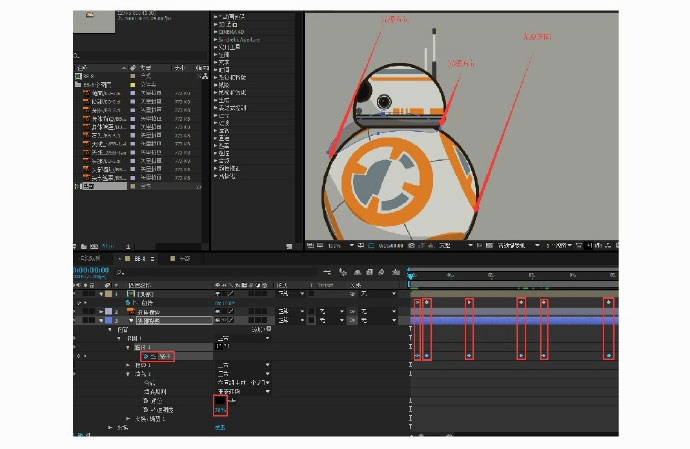690x449 pixels.
Task: Toggle mask and shape path visibility in viewer
Action: 371,245
